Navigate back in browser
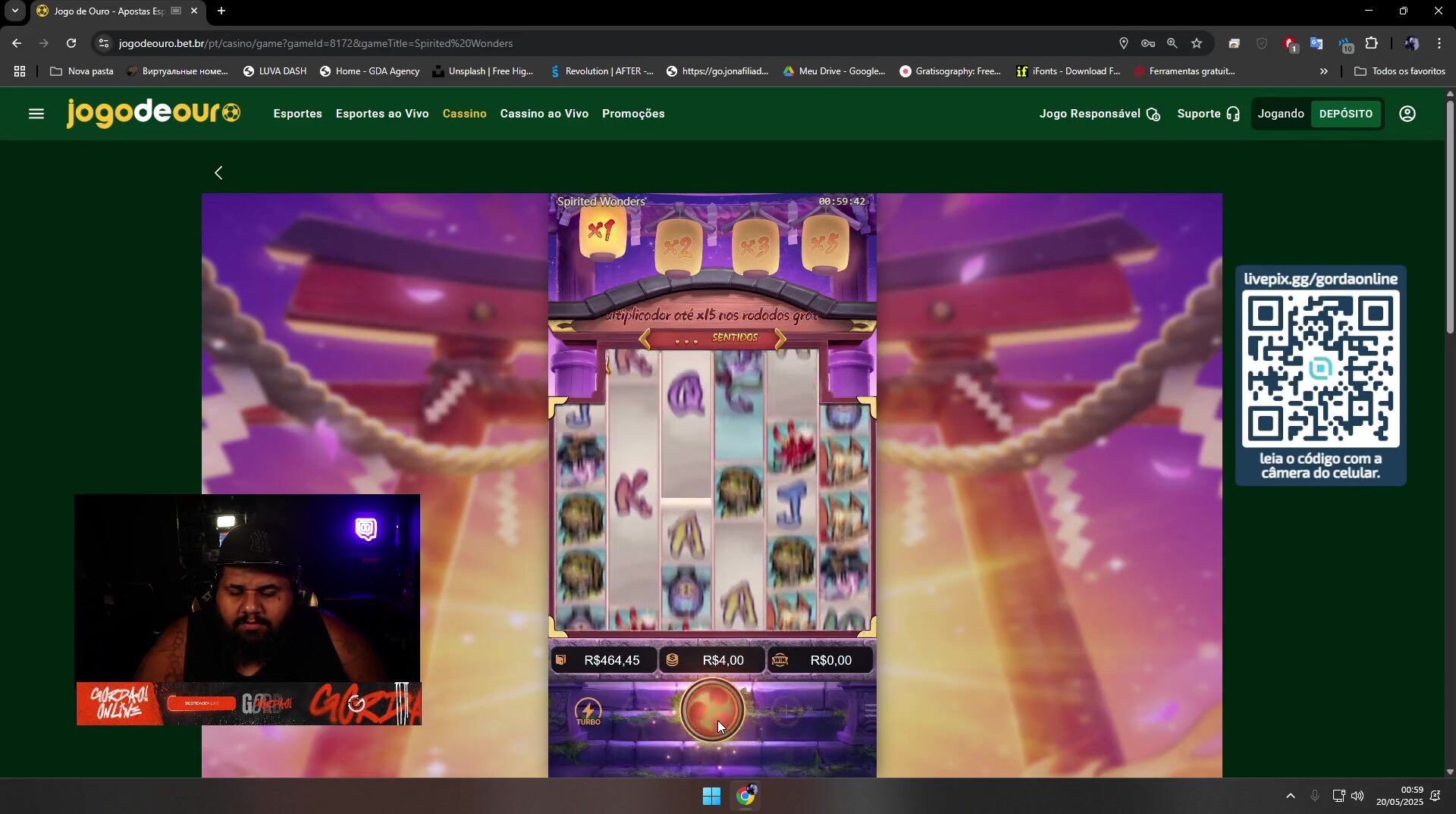 click(x=17, y=43)
